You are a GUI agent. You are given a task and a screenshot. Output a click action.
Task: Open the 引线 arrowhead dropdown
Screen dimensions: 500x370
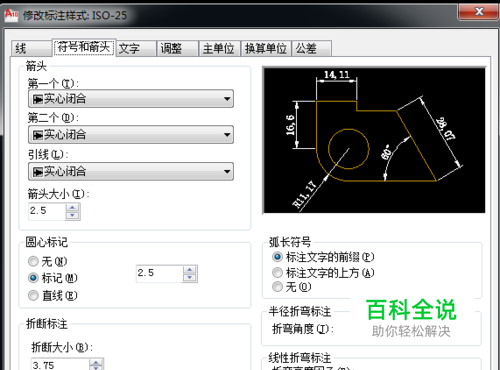point(131,171)
